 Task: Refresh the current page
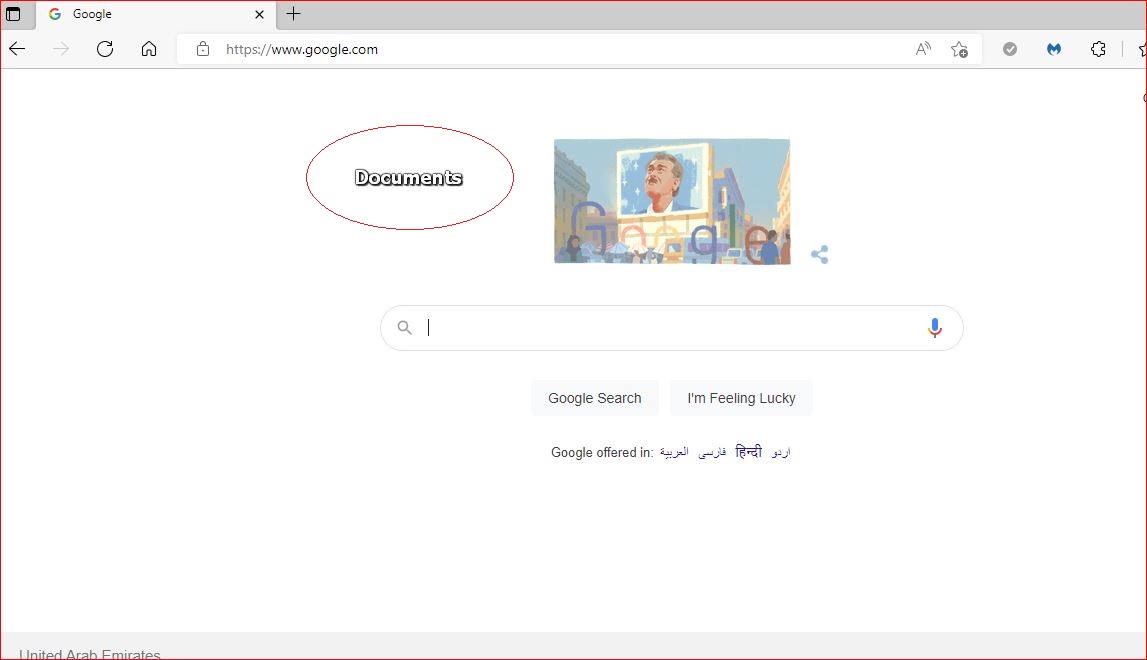click(105, 49)
